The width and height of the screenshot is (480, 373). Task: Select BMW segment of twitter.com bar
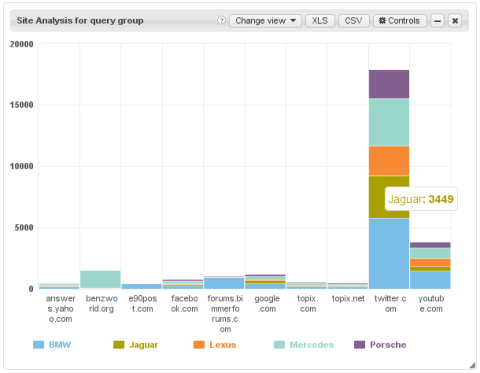[x=389, y=254]
